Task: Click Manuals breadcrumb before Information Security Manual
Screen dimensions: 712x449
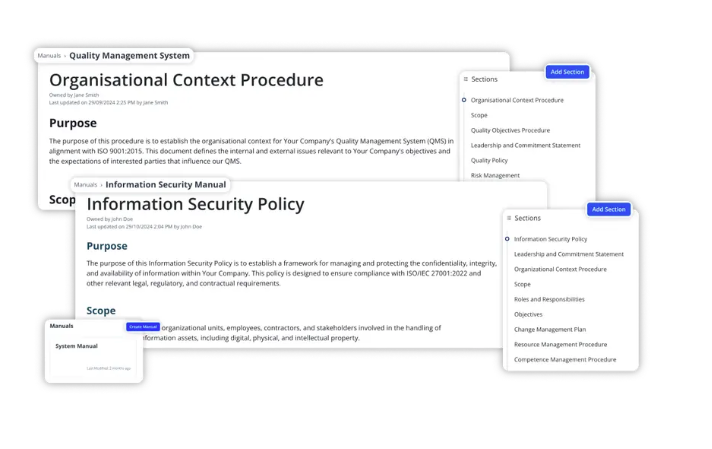Action: coord(85,185)
